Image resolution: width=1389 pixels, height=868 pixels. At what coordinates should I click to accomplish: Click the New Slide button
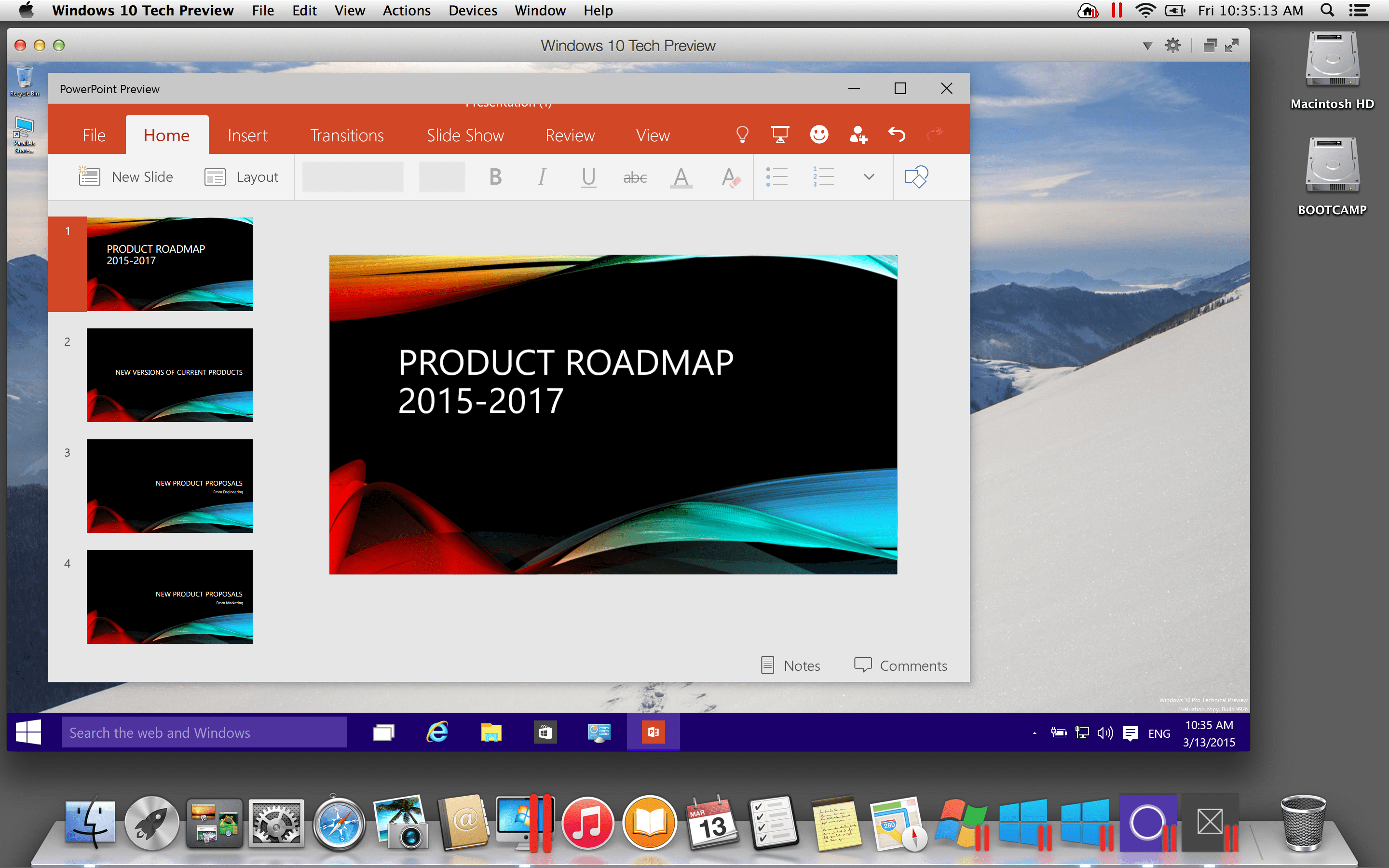coord(126,177)
